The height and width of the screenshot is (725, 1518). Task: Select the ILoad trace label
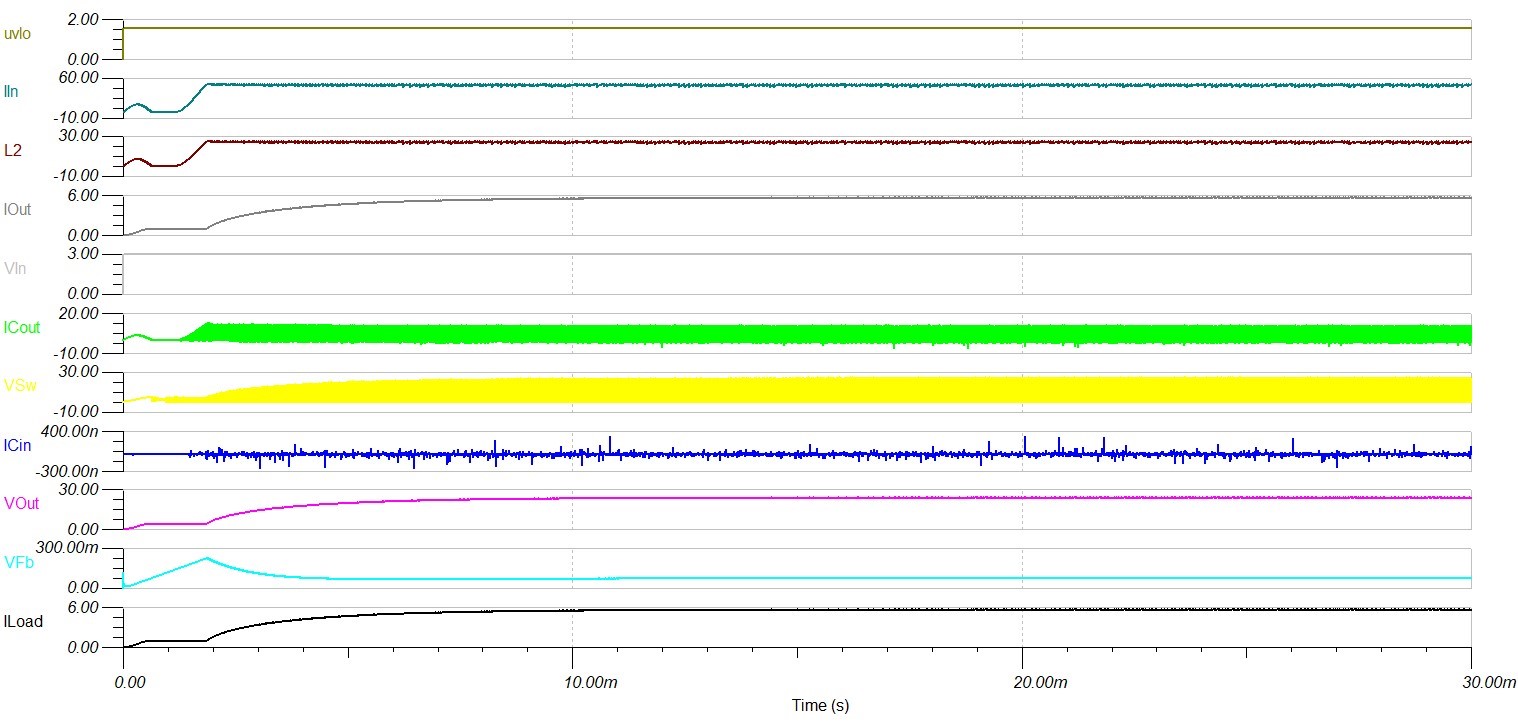pyautogui.click(x=23, y=621)
